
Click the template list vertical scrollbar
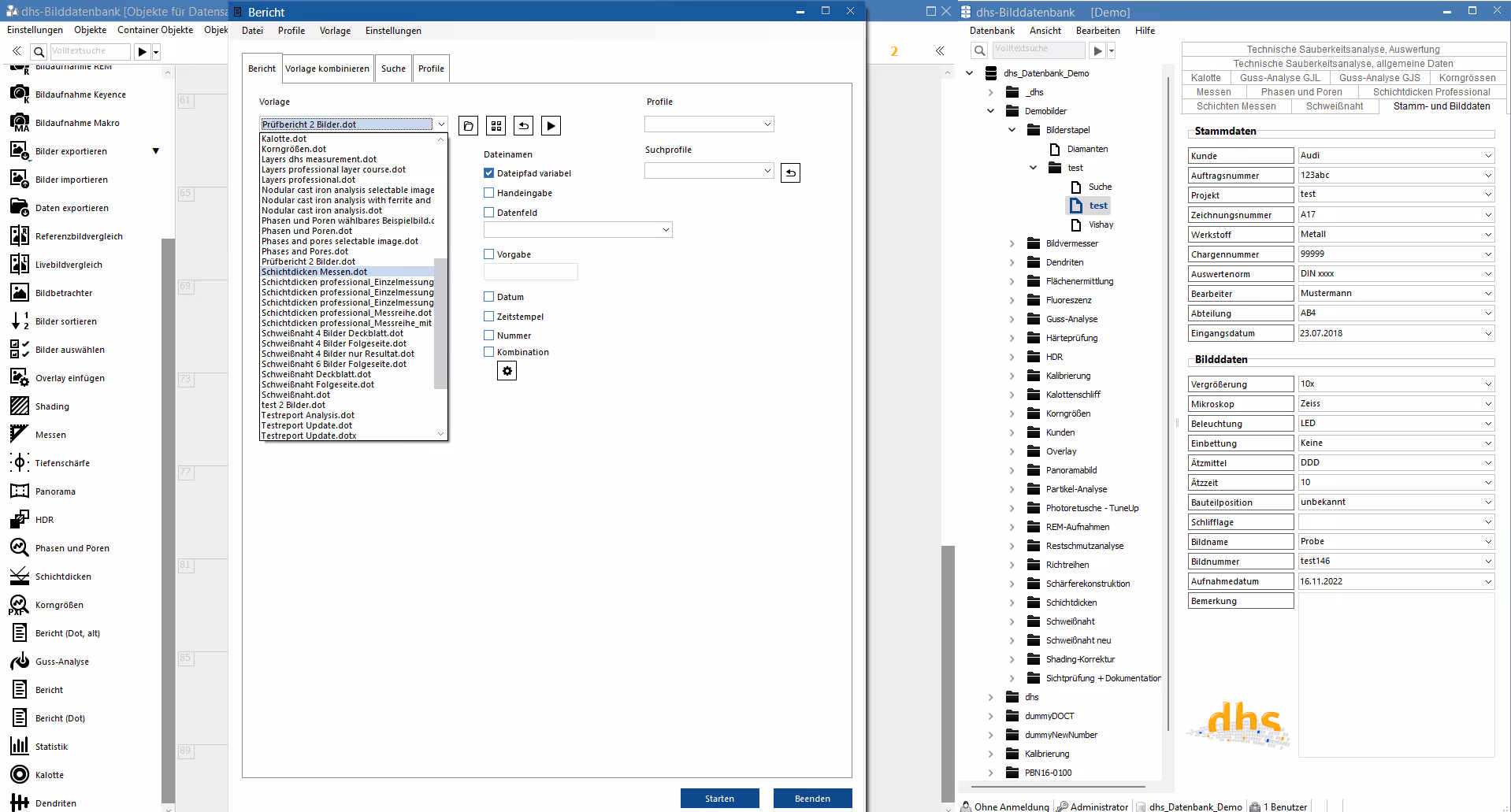pyautogui.click(x=441, y=323)
